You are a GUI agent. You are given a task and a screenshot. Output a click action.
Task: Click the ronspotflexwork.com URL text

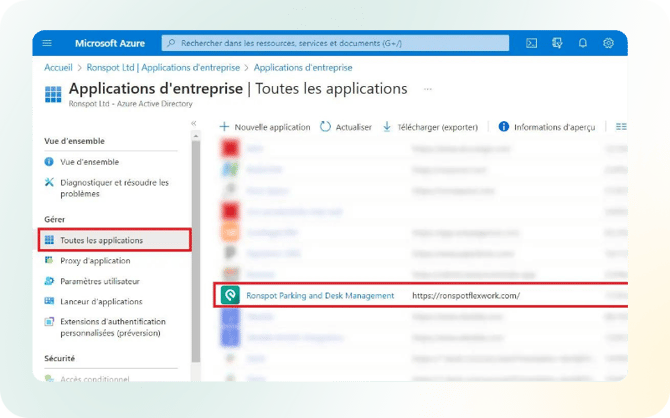coord(466,295)
